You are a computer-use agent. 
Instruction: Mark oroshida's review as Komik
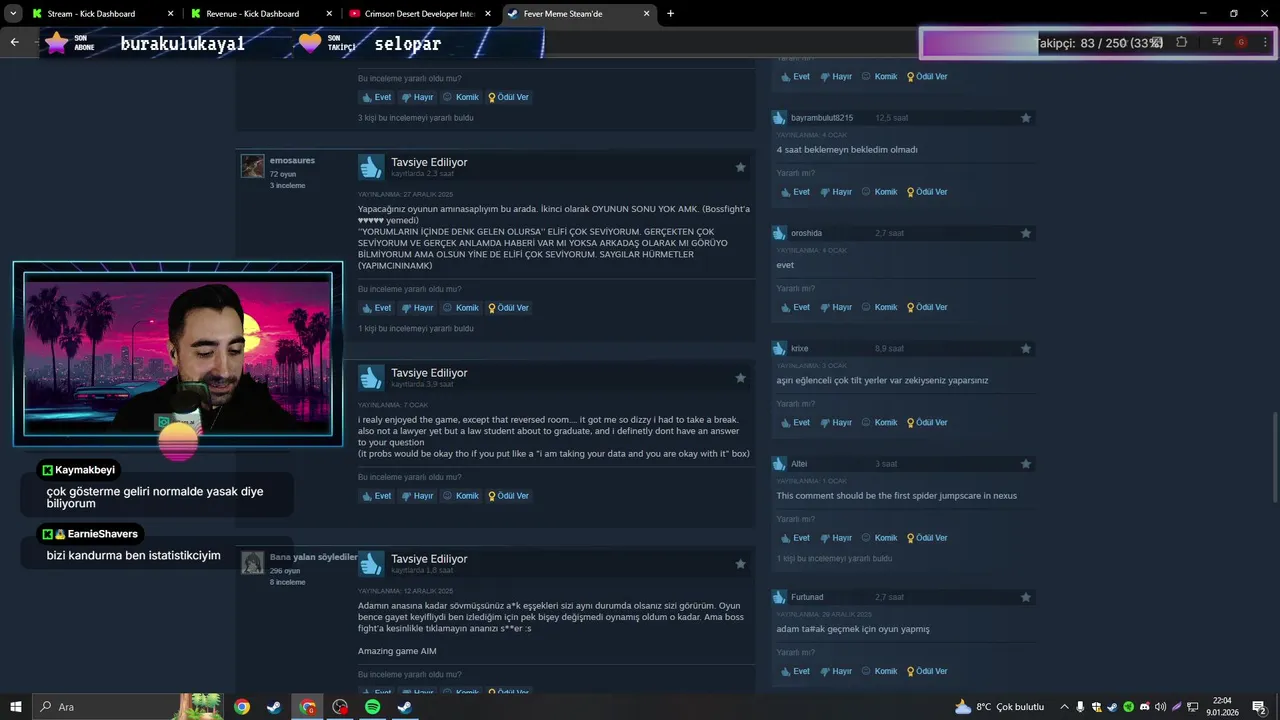tap(880, 307)
